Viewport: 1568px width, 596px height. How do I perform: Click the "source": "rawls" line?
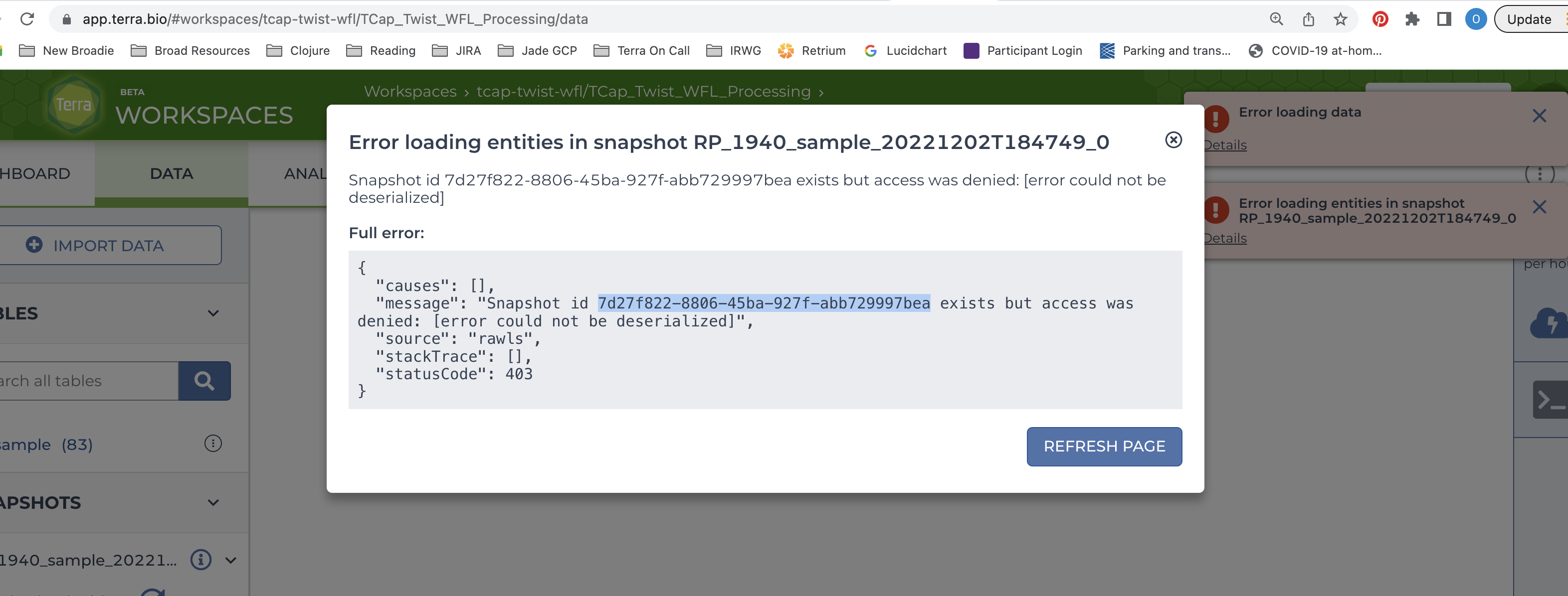tap(458, 338)
